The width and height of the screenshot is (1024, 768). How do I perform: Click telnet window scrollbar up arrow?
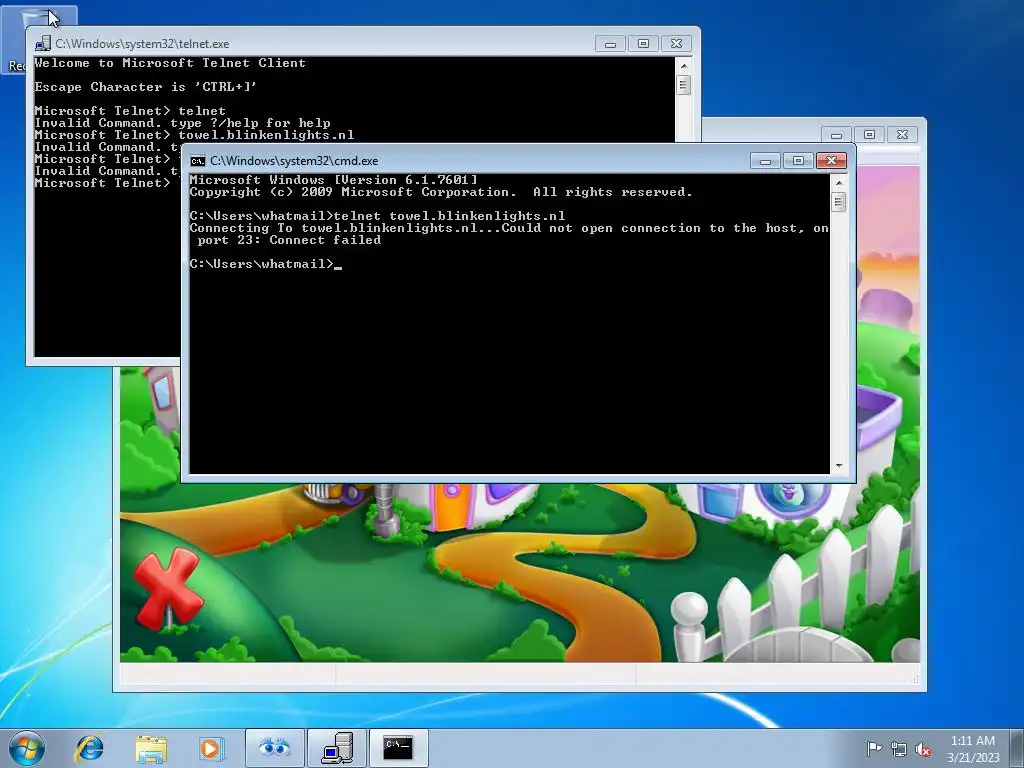pos(684,65)
